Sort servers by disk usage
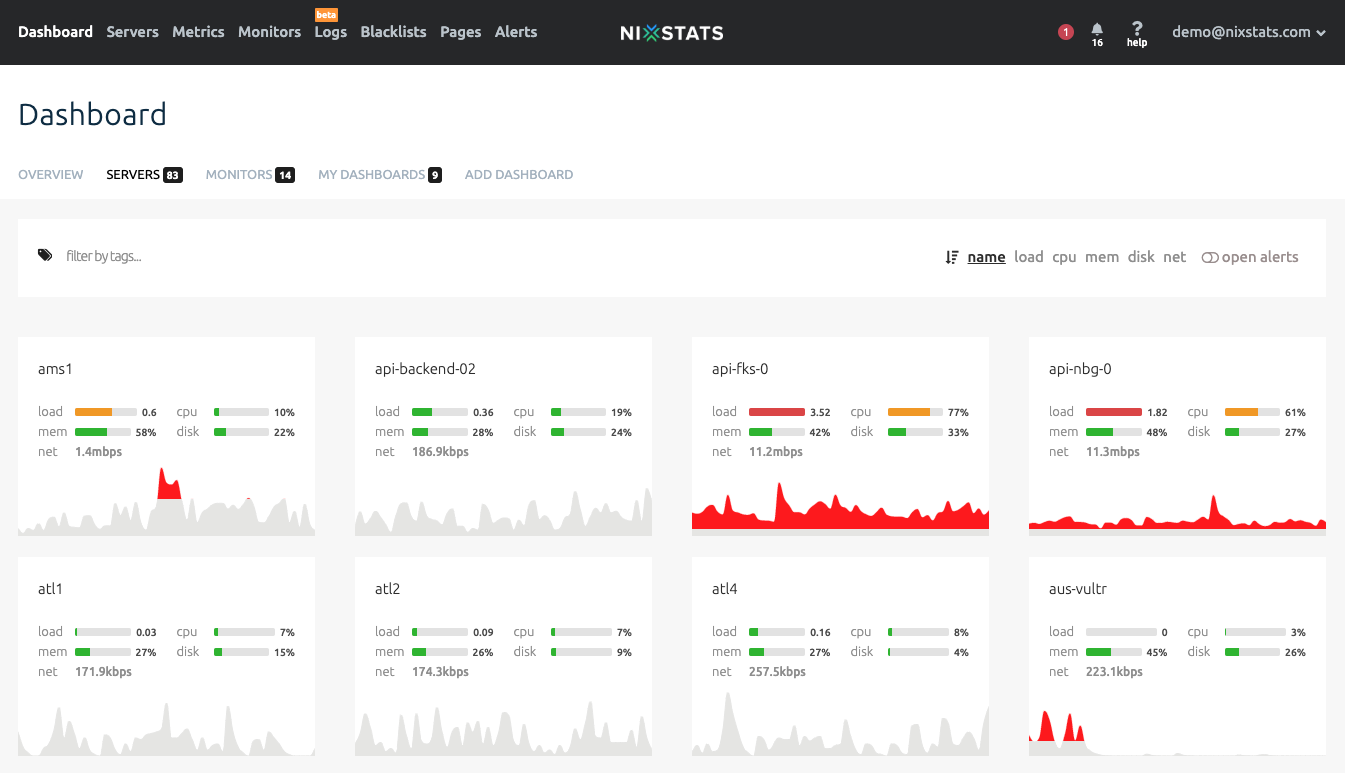Screen dimensions: 1345x773 coord(1141,257)
